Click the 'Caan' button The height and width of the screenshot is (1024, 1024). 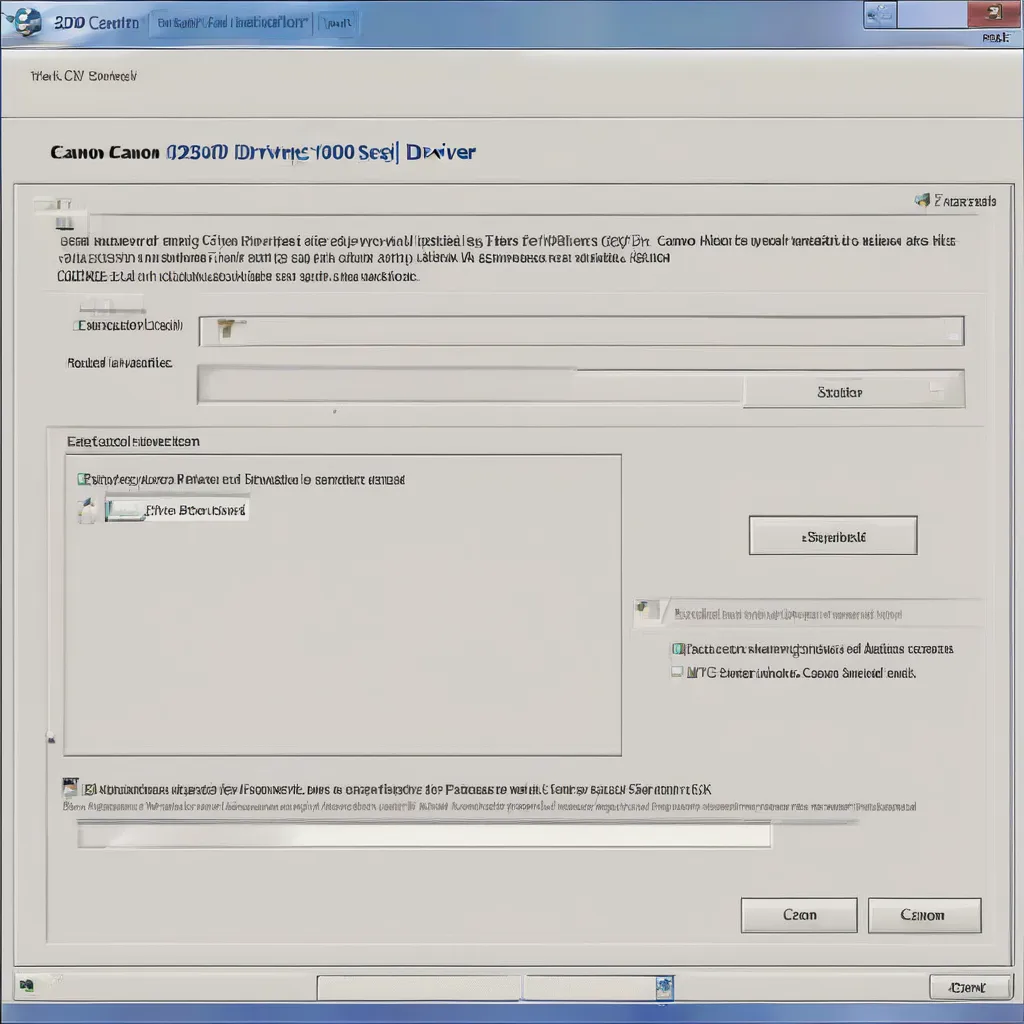coord(799,915)
